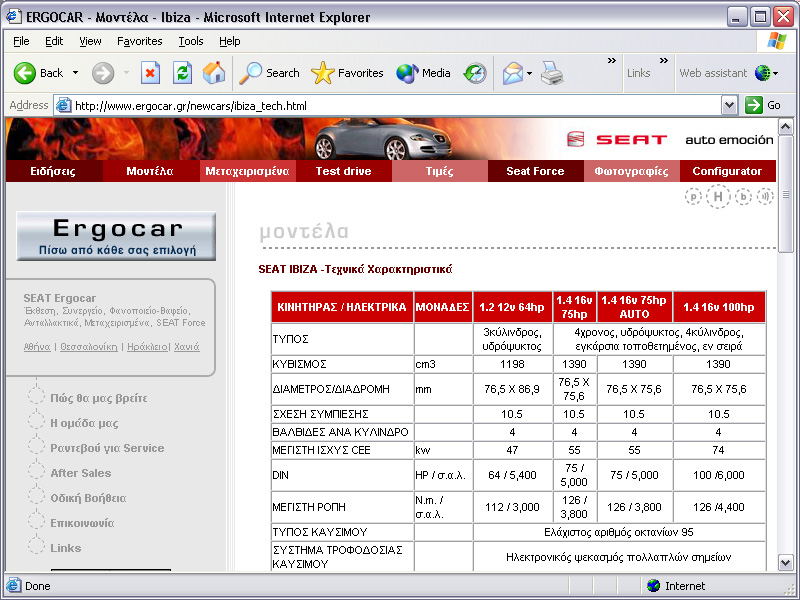The image size is (800, 600).
Task: Expand hidden toolbar buttons chevron before Links
Action: (x=612, y=61)
